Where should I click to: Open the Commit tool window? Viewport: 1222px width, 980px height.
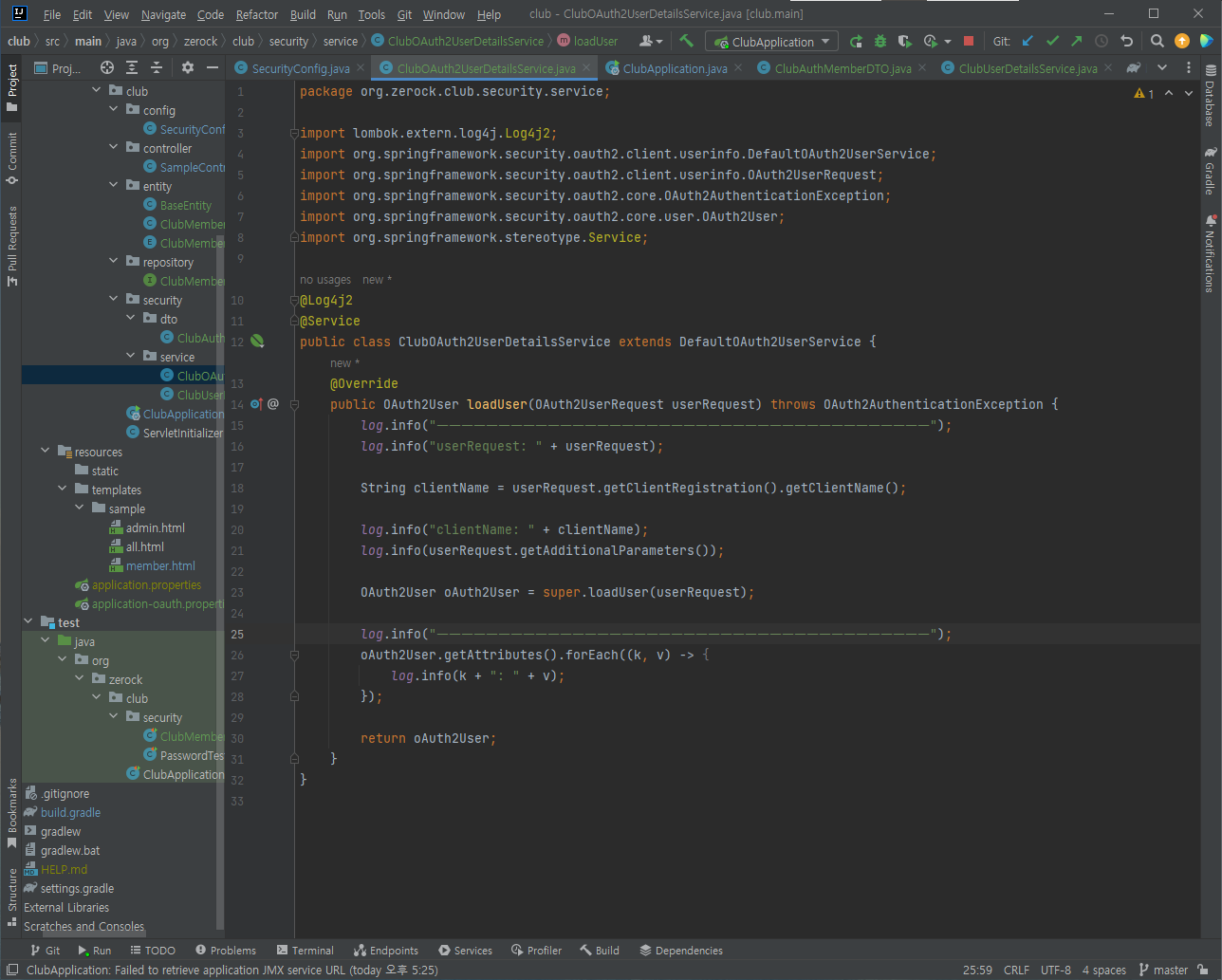coord(12,157)
